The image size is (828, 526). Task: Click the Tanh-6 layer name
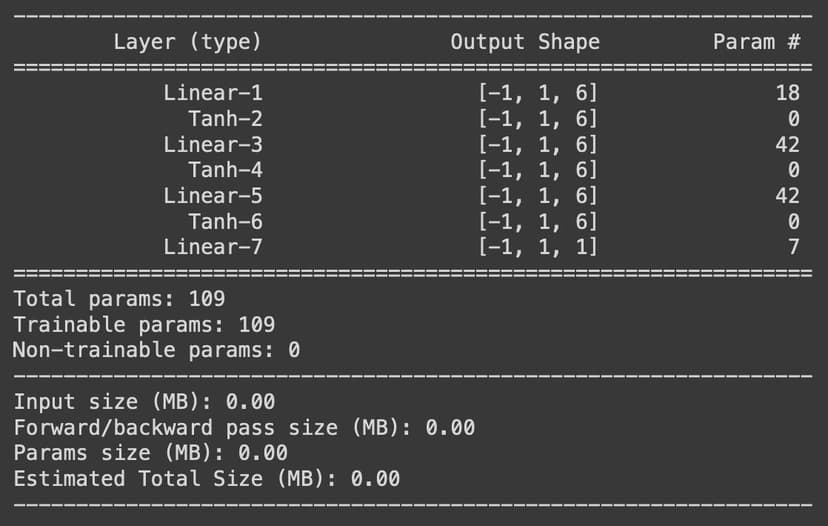point(225,221)
